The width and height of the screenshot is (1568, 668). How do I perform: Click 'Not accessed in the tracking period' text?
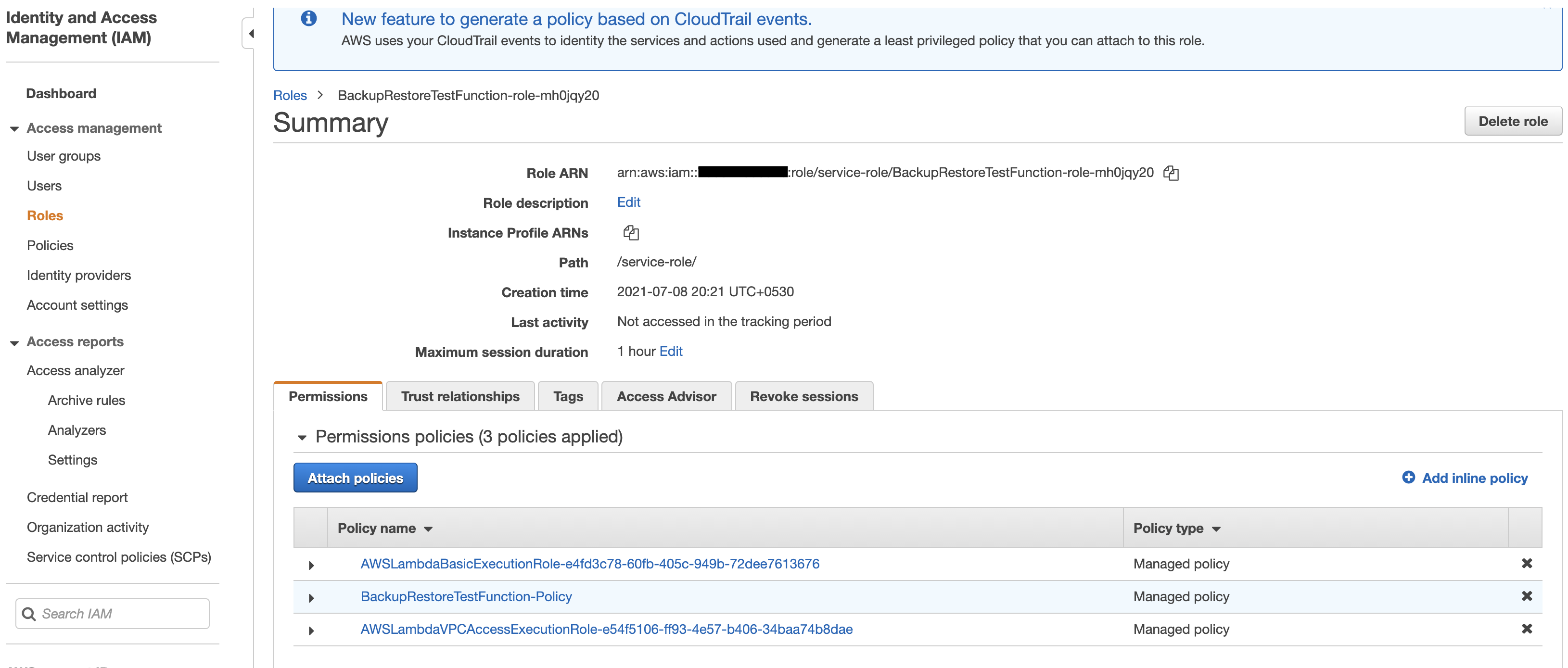click(724, 321)
